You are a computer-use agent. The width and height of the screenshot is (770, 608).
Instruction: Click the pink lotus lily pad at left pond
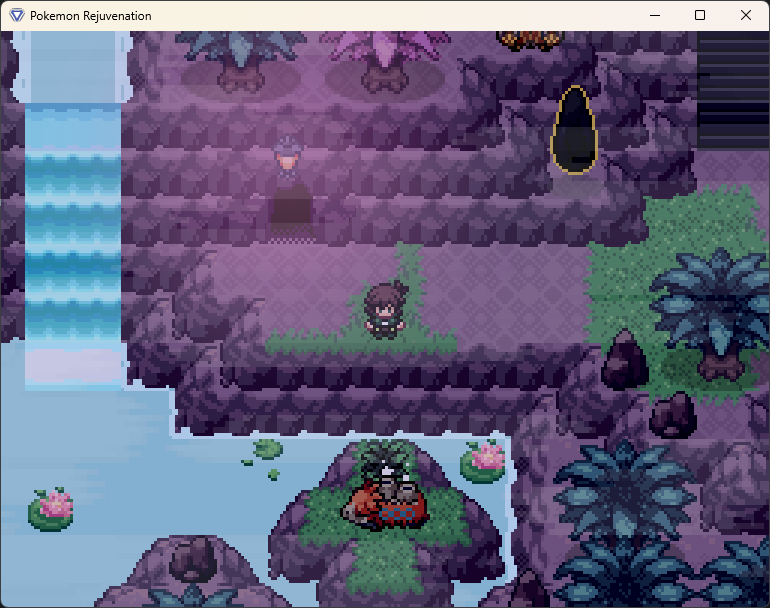point(51,510)
